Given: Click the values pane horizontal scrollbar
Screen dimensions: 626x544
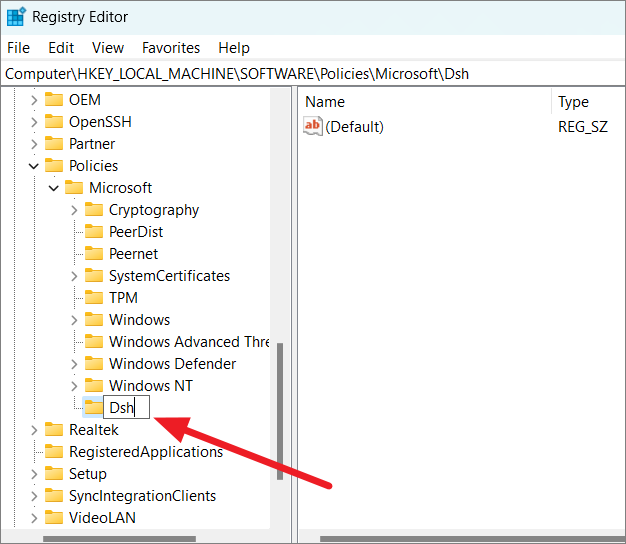Looking at the screenshot, I should point(472,539).
